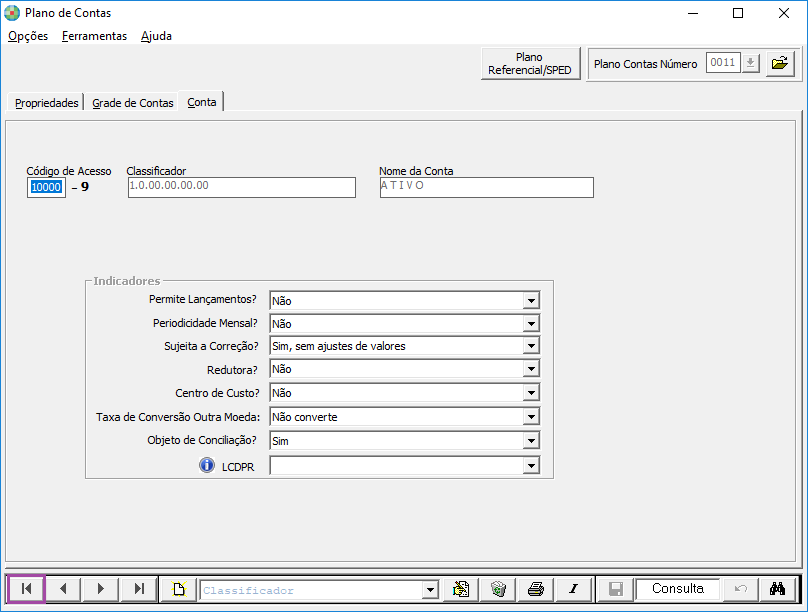Expand the Objeto de Conciliação dropdown
The width and height of the screenshot is (811, 612).
point(531,441)
